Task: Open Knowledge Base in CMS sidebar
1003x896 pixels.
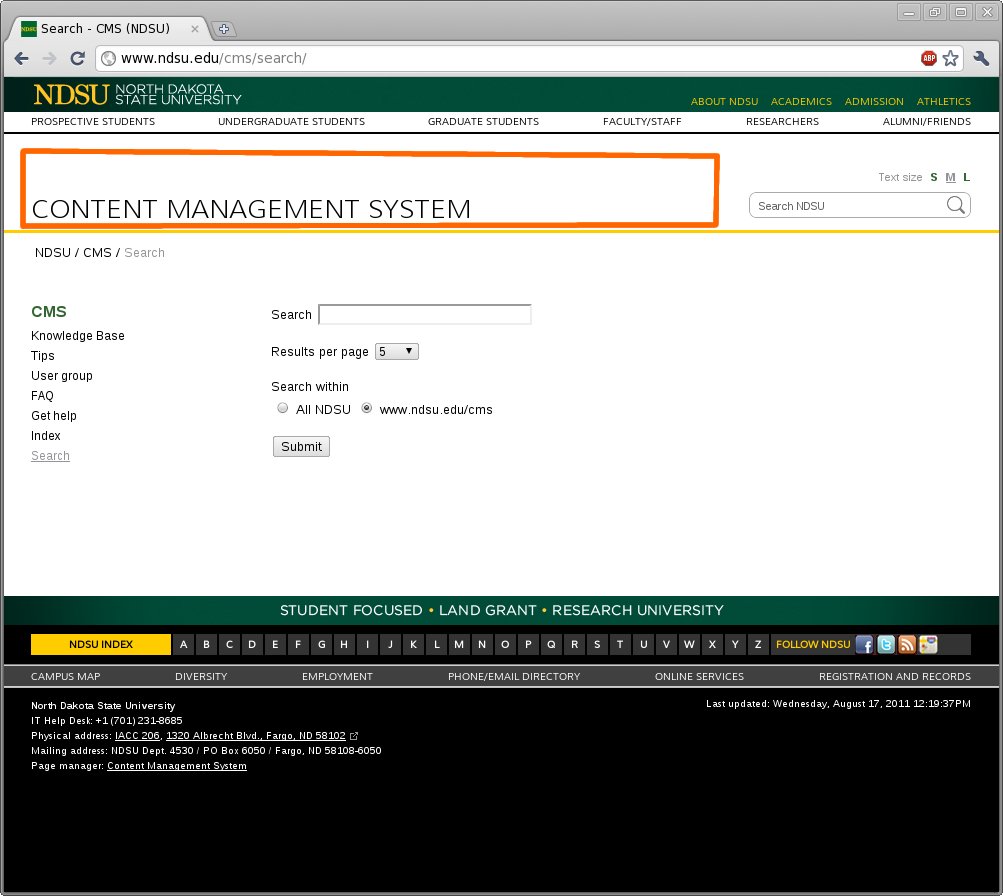Action: click(x=78, y=336)
